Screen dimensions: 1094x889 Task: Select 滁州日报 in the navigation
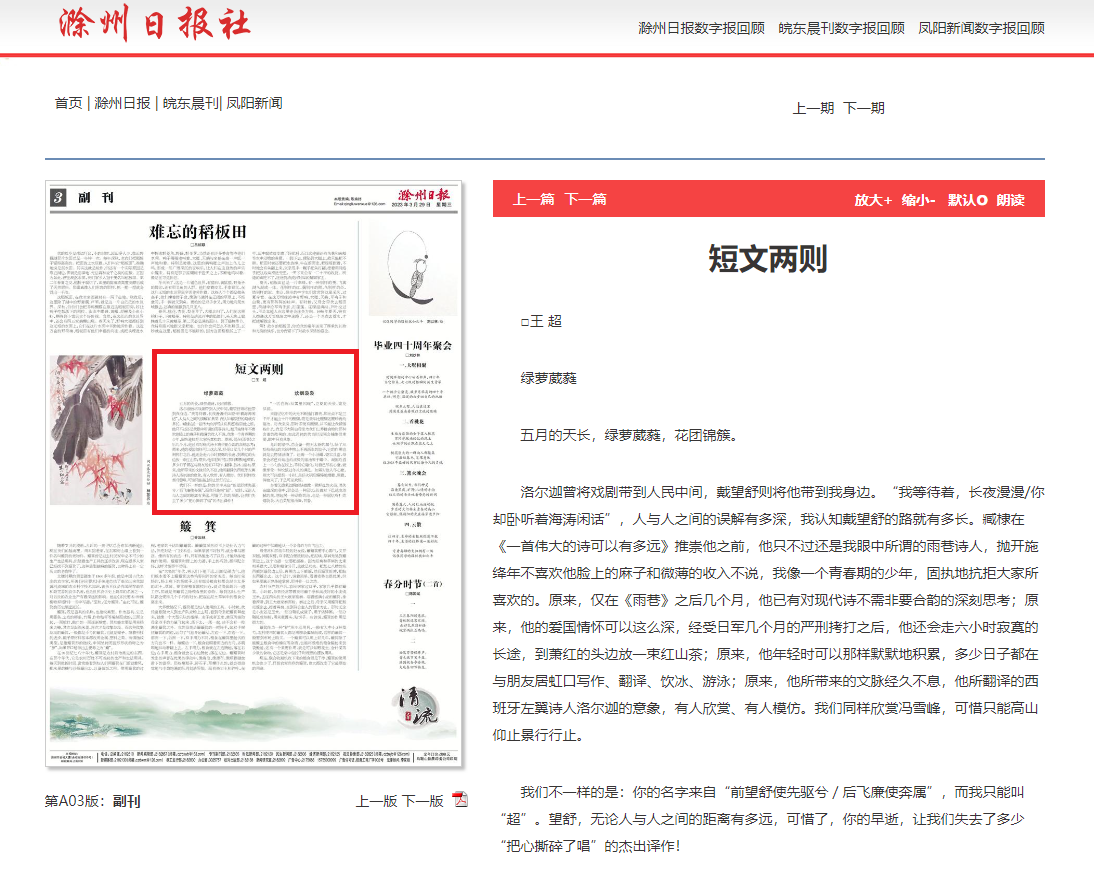[122, 103]
